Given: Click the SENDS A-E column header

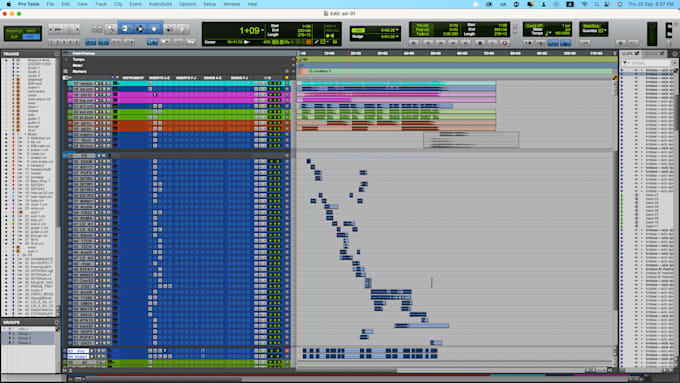Looking at the screenshot, I should [x=212, y=78].
